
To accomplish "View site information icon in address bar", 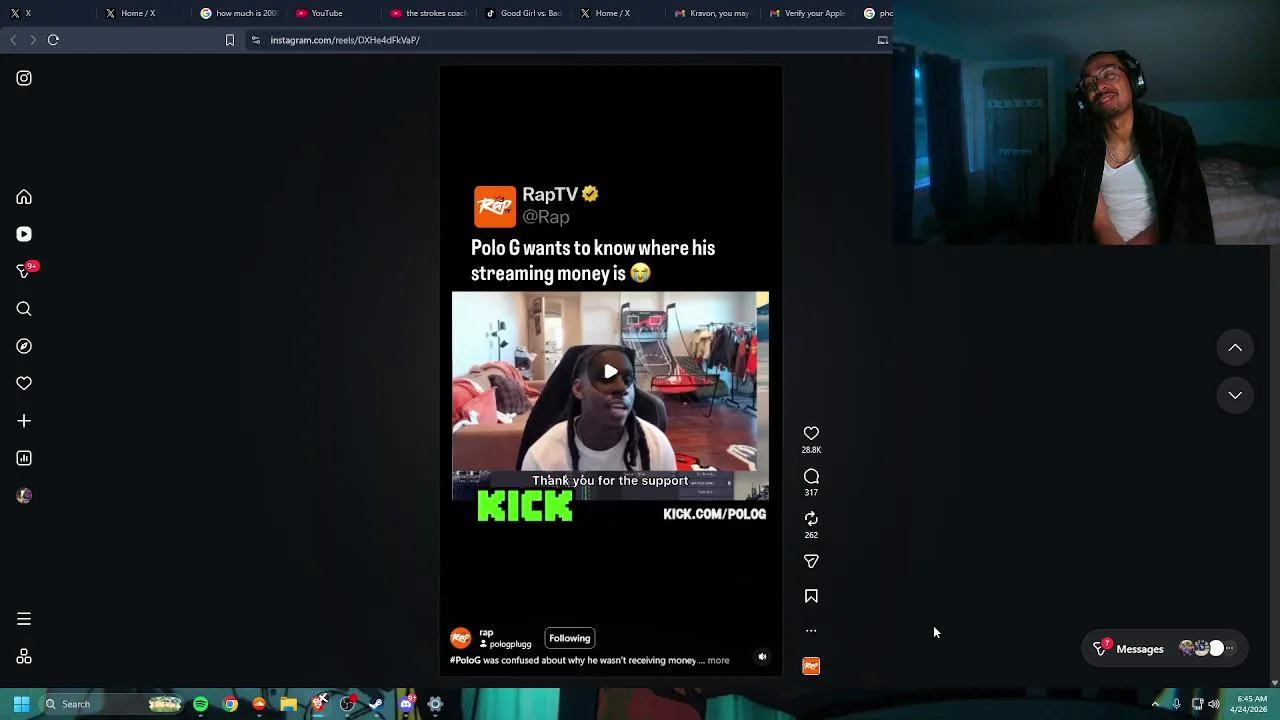I will pos(256,40).
